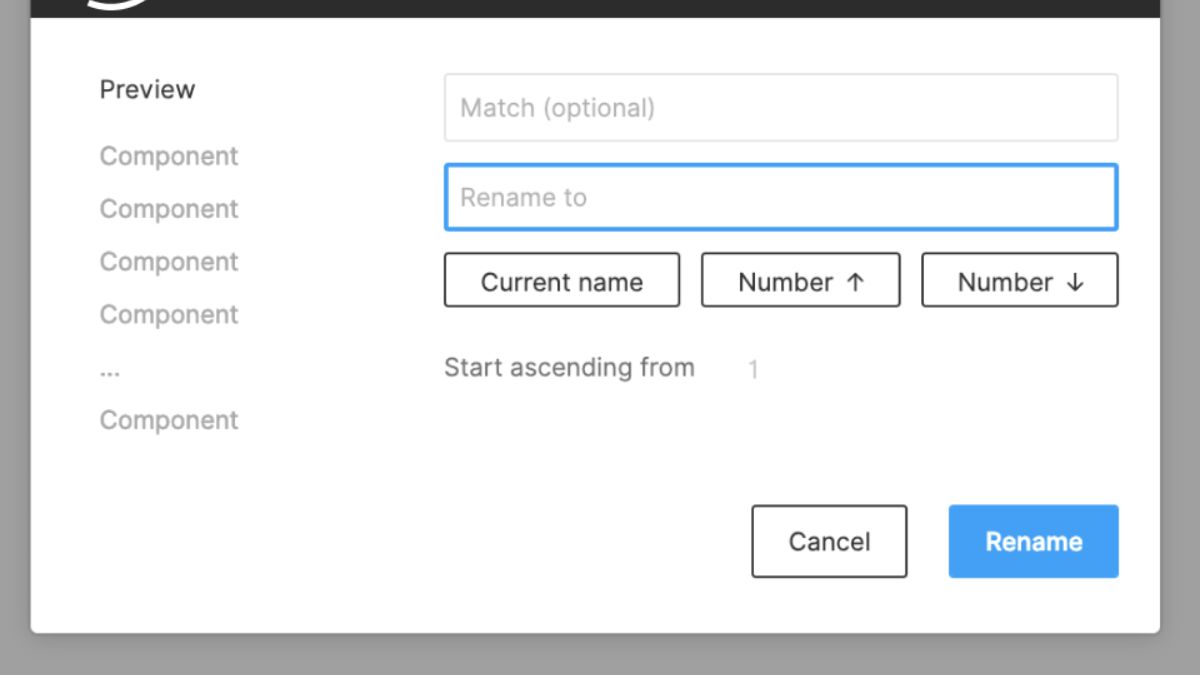Select the fourth Component preview entry
The height and width of the screenshot is (675, 1200).
click(x=169, y=315)
